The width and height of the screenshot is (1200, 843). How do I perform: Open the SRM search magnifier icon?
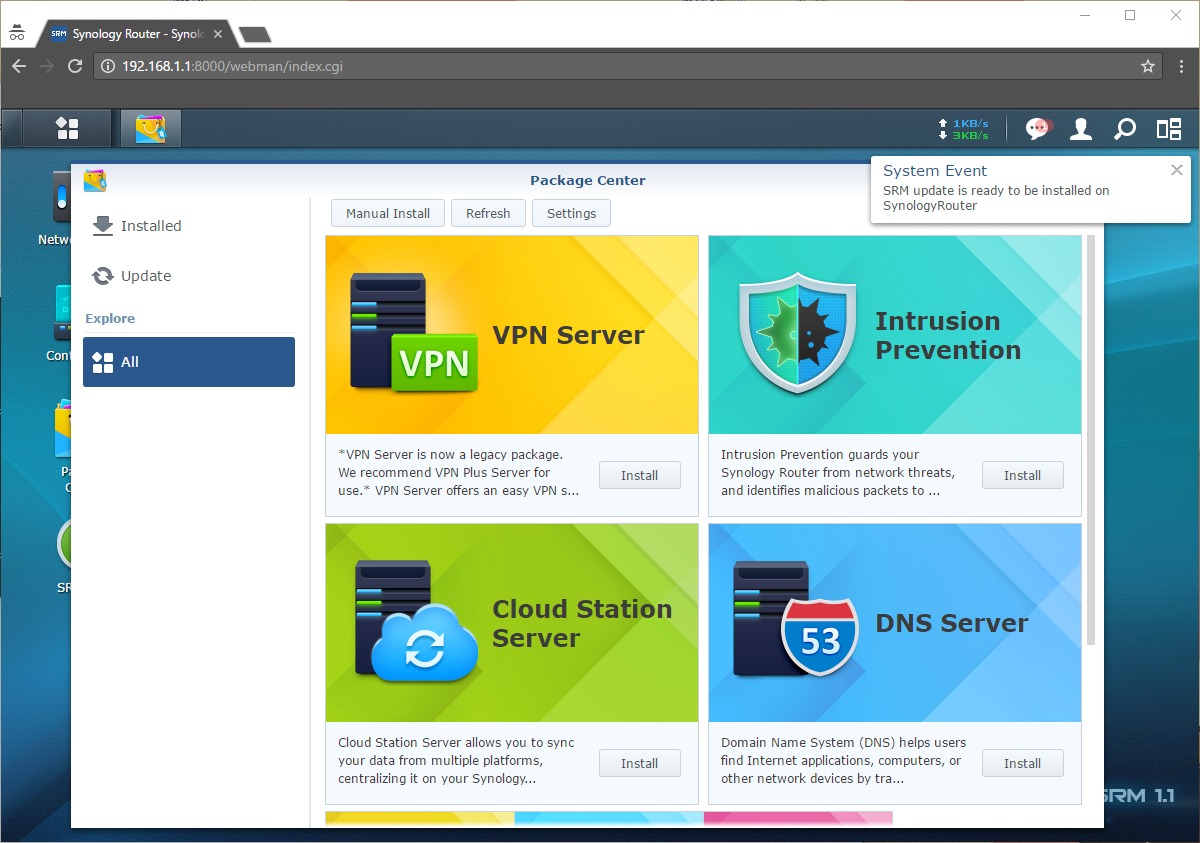1125,128
